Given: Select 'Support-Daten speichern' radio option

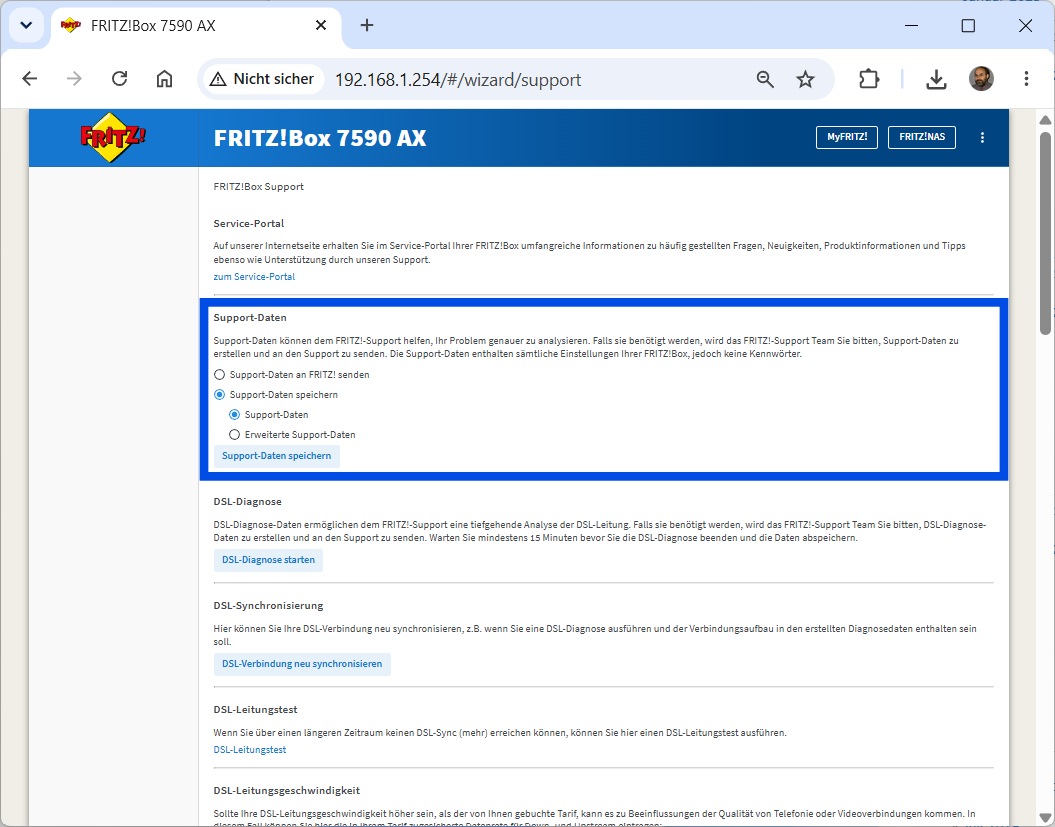Looking at the screenshot, I should [x=219, y=395].
